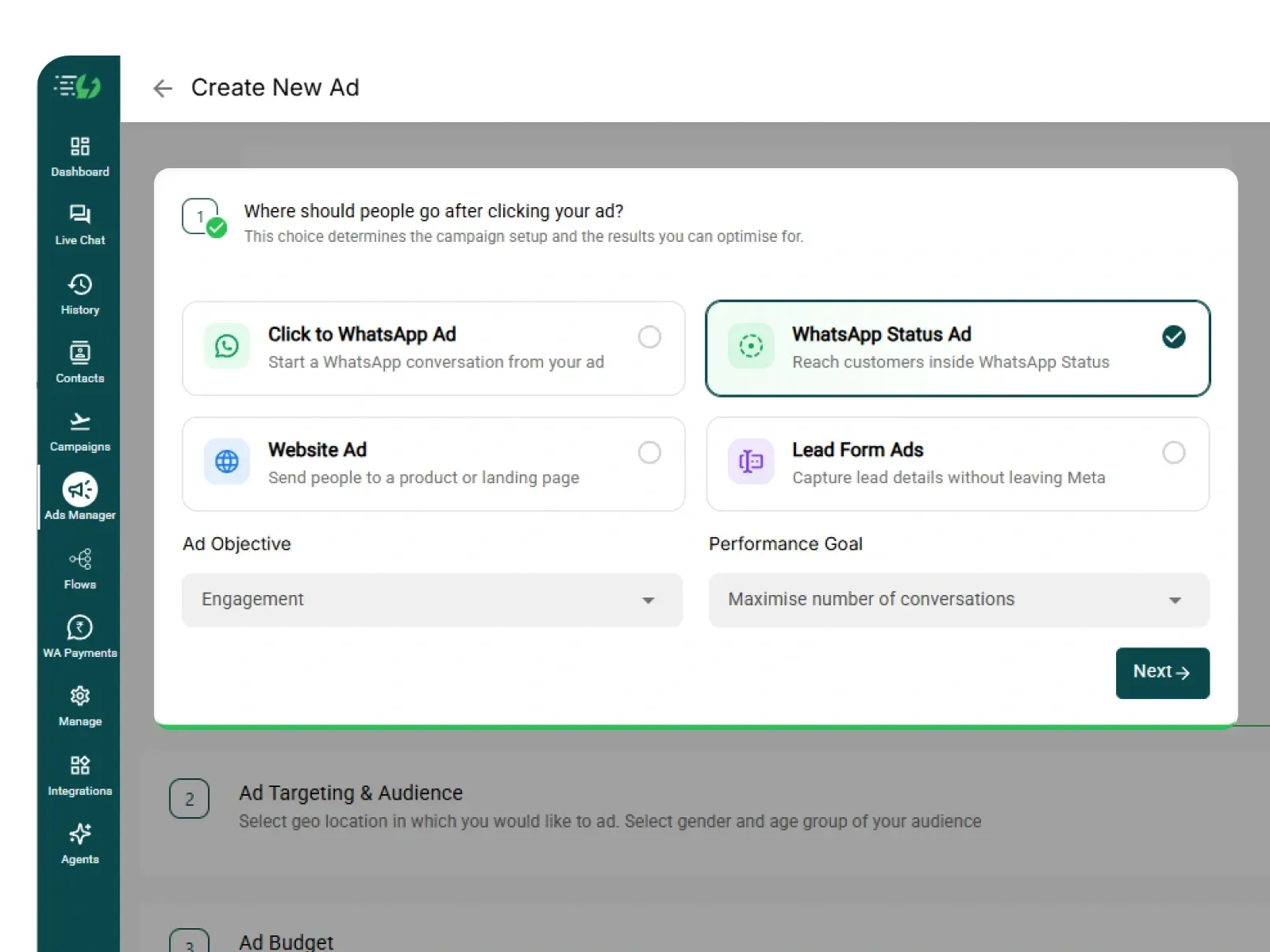The image size is (1270, 952).
Task: Select the Website Ad radio button
Action: click(x=649, y=453)
